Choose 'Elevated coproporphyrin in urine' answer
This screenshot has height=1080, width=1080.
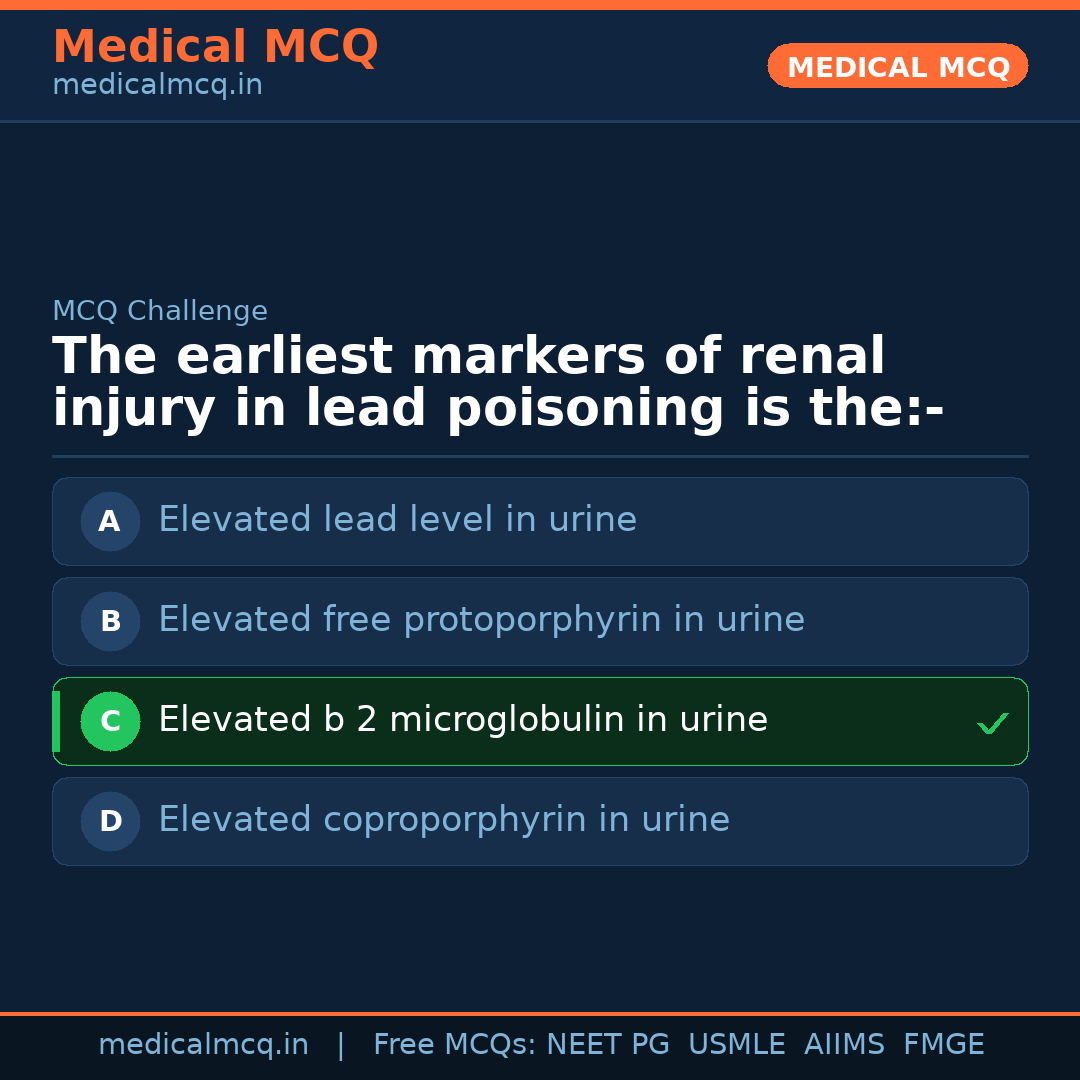coord(444,820)
